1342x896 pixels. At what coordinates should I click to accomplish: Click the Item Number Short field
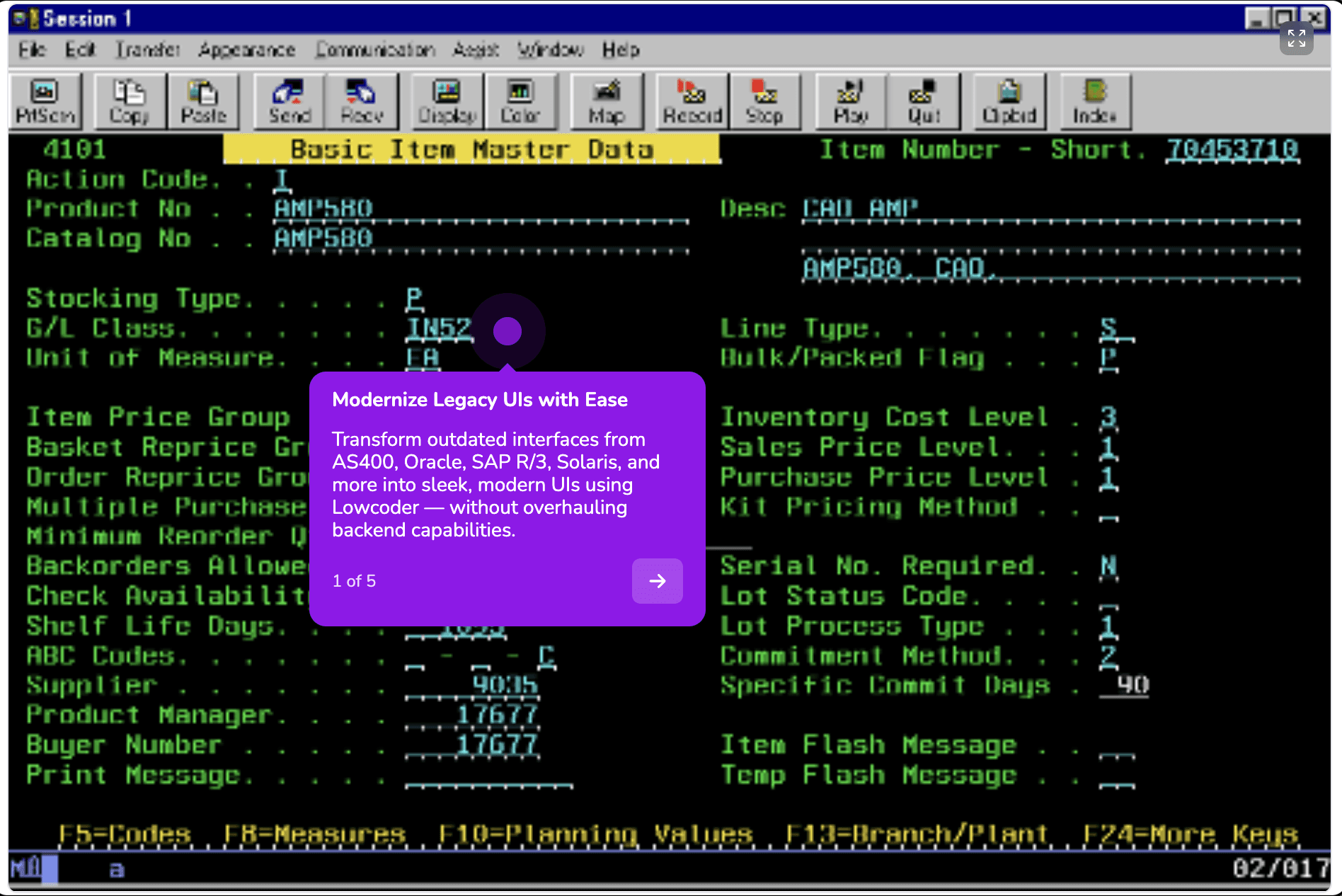coord(1232,149)
